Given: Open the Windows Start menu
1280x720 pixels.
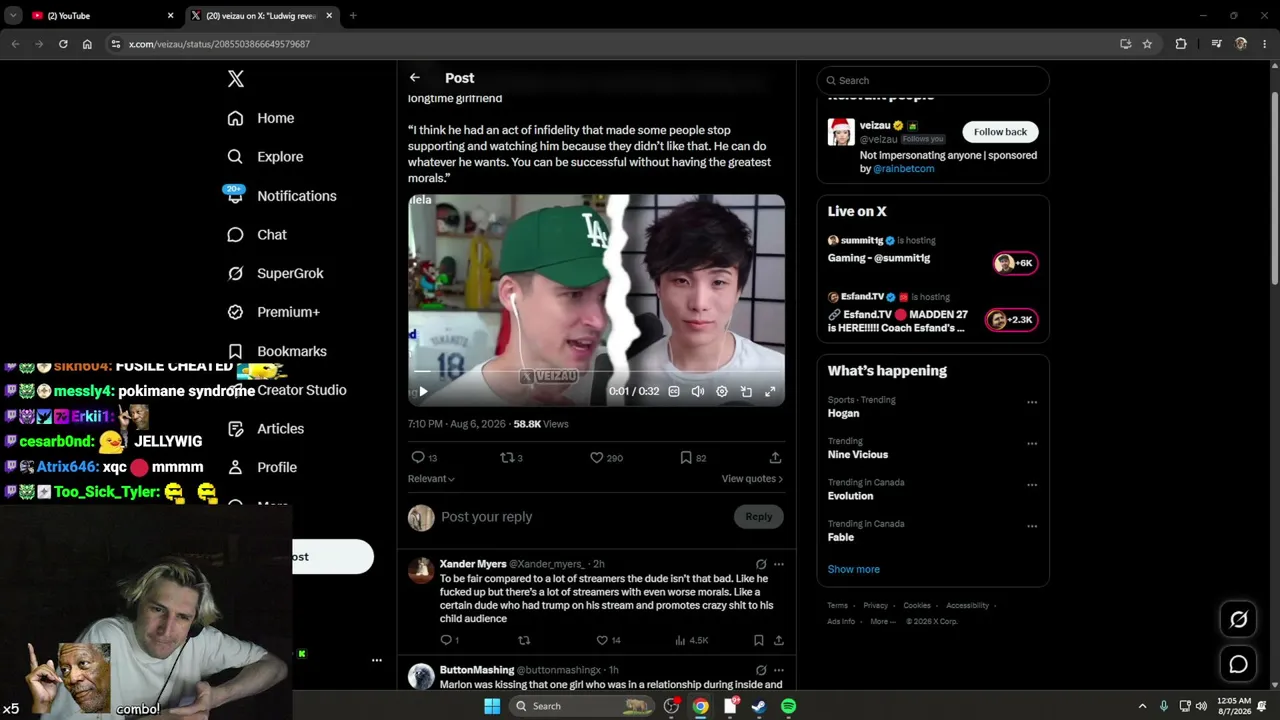Looking at the screenshot, I should 492,706.
